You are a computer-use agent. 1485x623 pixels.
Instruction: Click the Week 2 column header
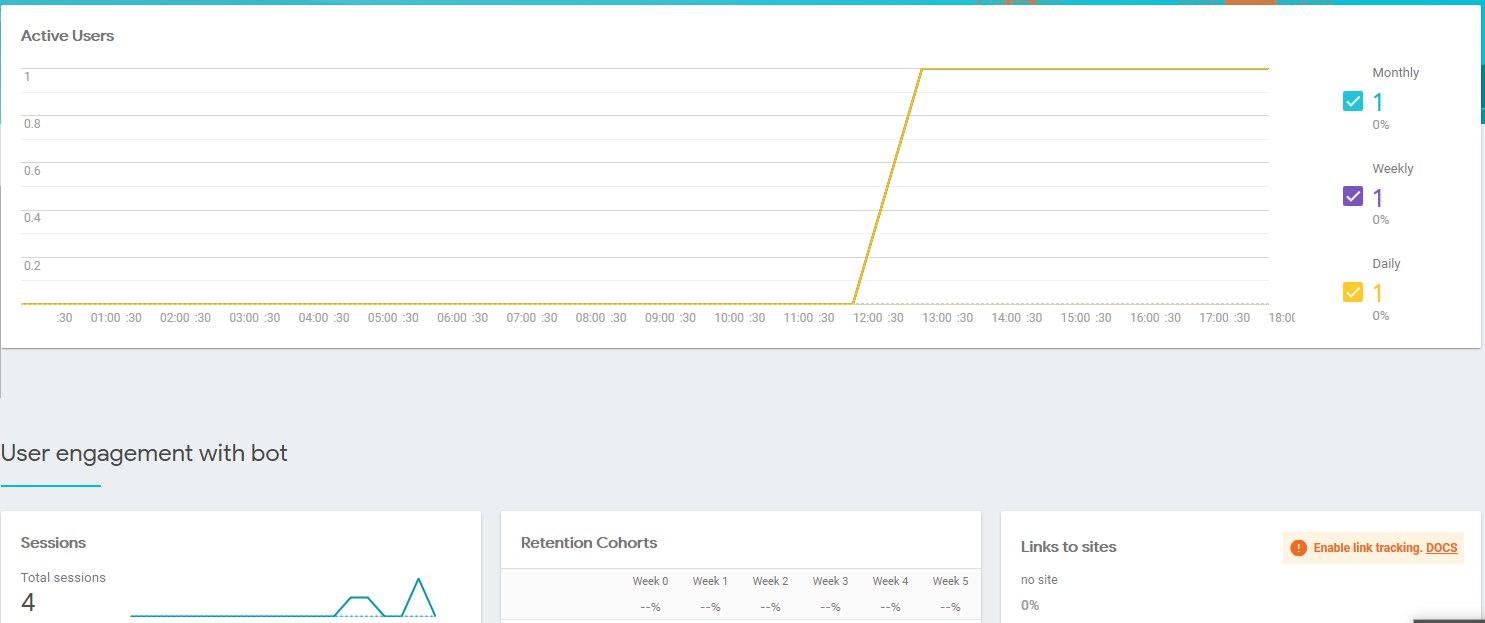[770, 581]
